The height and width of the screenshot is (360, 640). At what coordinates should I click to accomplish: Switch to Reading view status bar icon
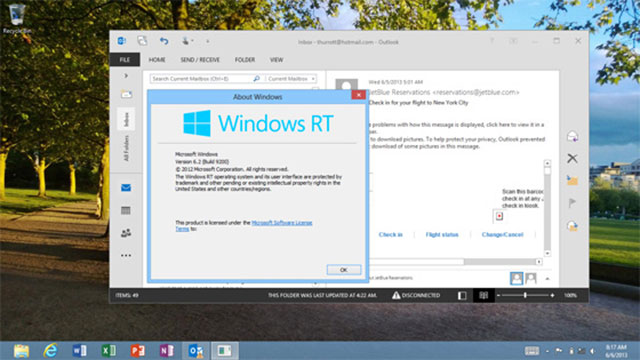pyautogui.click(x=484, y=295)
